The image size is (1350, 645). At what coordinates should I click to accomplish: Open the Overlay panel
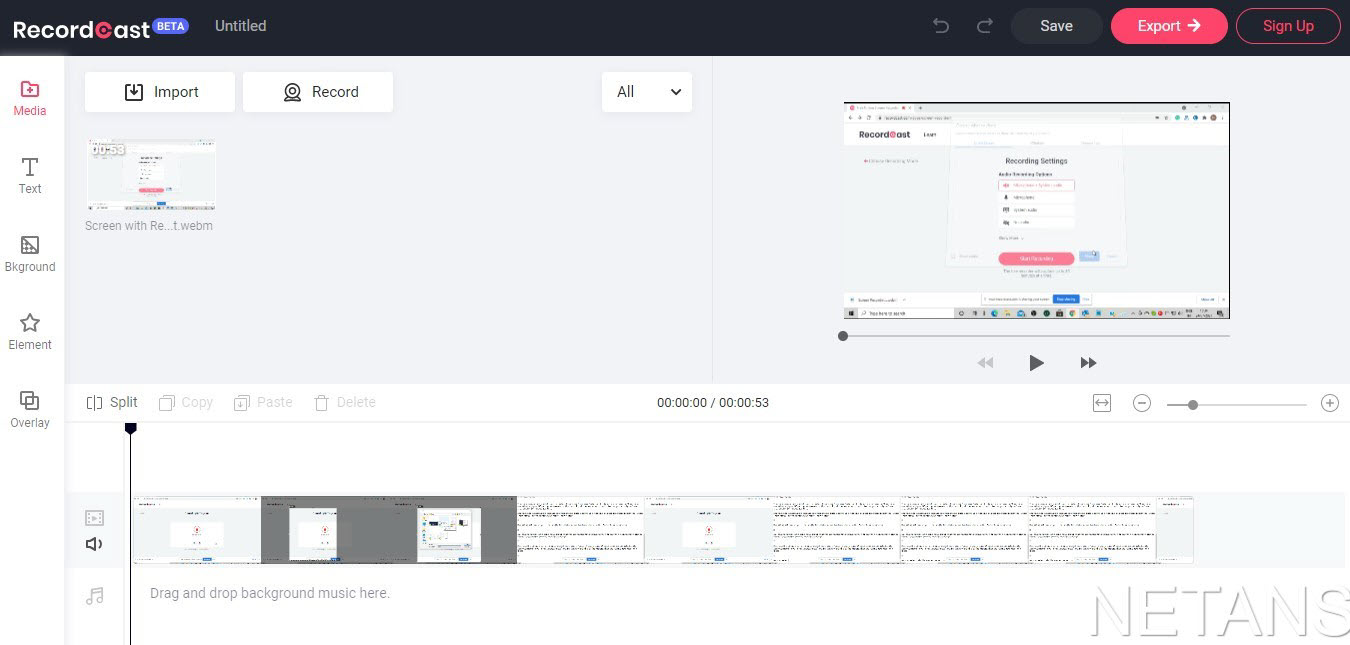(30, 408)
